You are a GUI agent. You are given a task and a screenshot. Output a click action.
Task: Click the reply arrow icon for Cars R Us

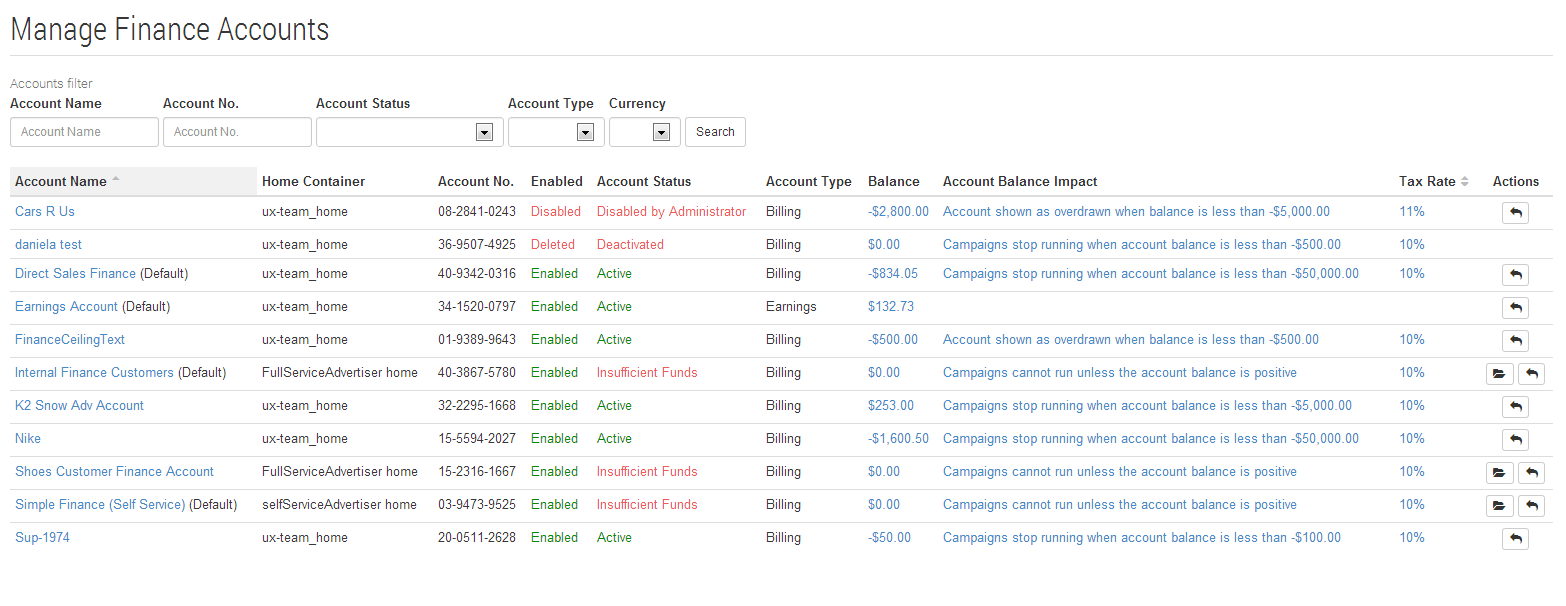coord(1515,212)
